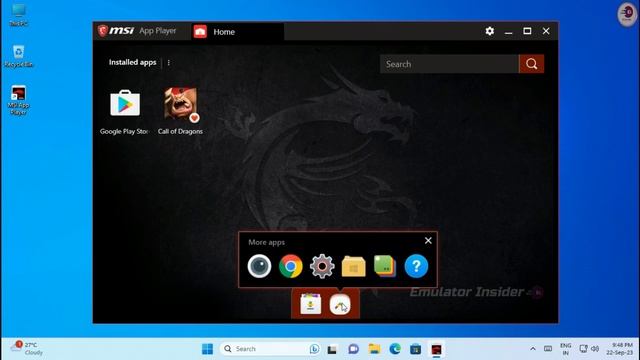The width and height of the screenshot is (640, 360).
Task: Open MSI App Player desktop shortcut
Action: pos(18,100)
